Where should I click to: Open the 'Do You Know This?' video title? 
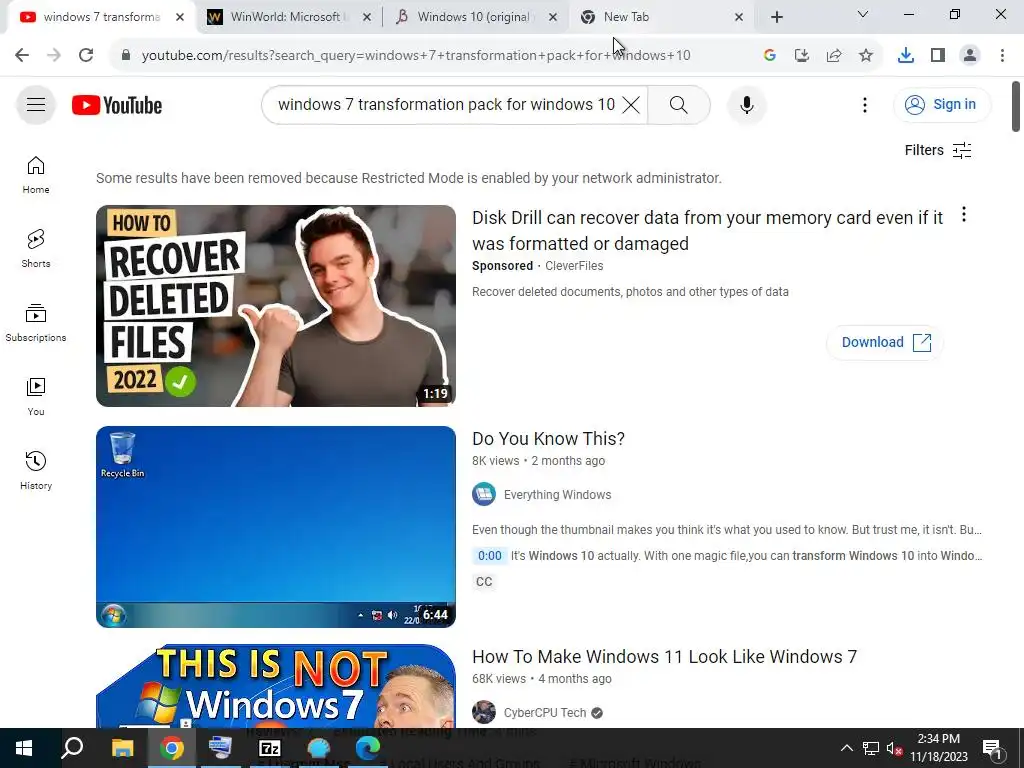[x=549, y=439]
